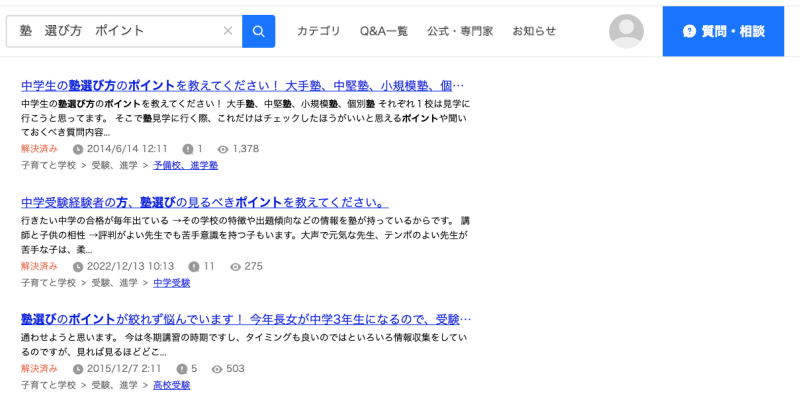
Task: Click 解決済み label on the 2015 result
Action: coord(39,368)
